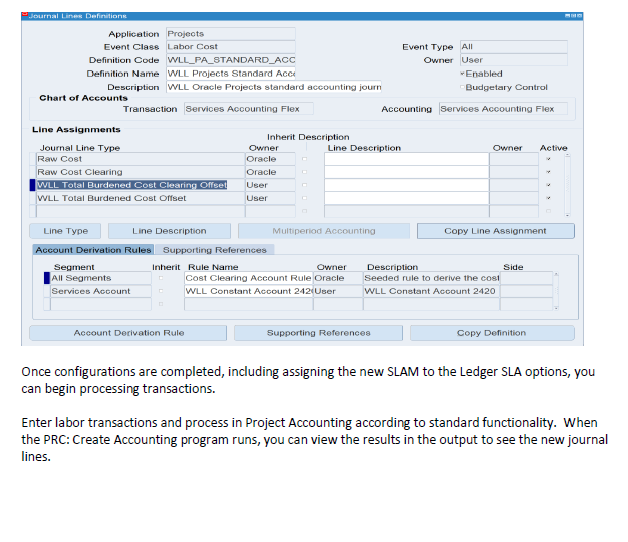The image size is (628, 542).
Task: Click Transaction chart of accounts field
Action: [249, 109]
